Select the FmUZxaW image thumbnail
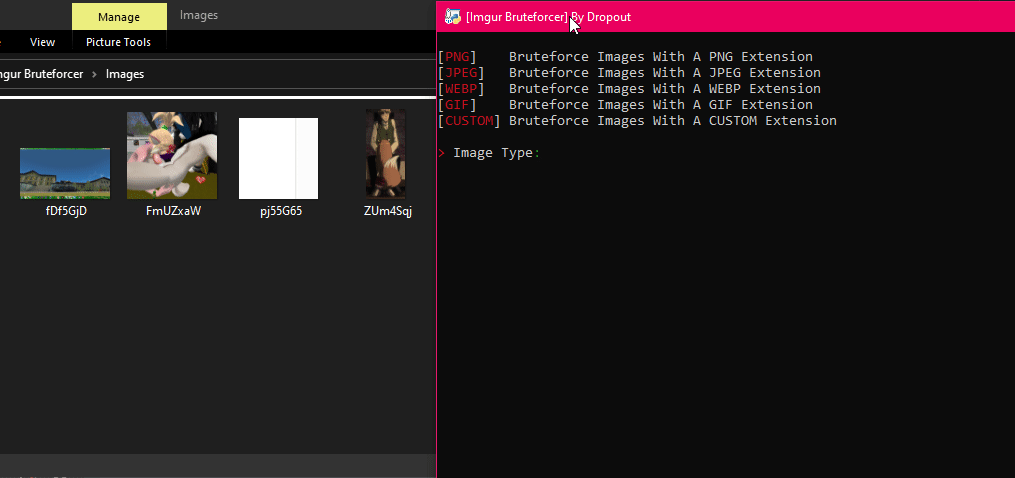 tap(172, 155)
